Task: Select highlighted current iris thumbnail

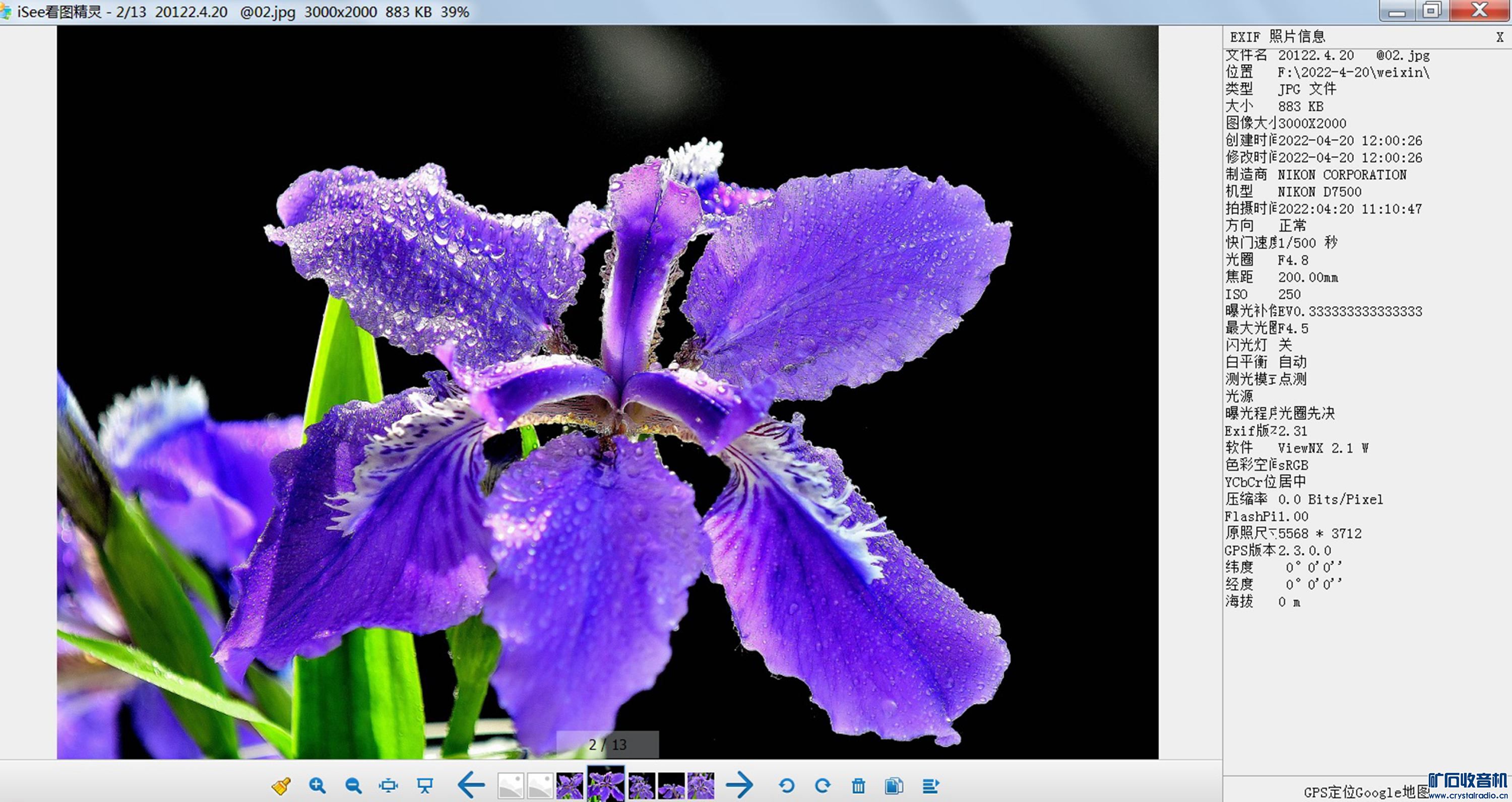Action: point(606,784)
